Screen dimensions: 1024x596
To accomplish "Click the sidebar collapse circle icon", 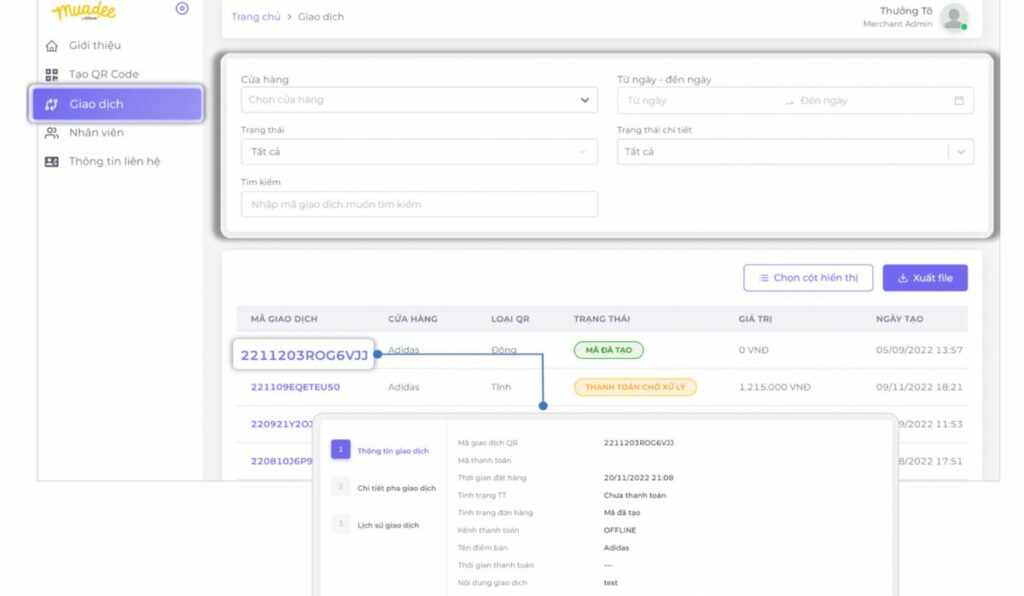I will [x=182, y=9].
